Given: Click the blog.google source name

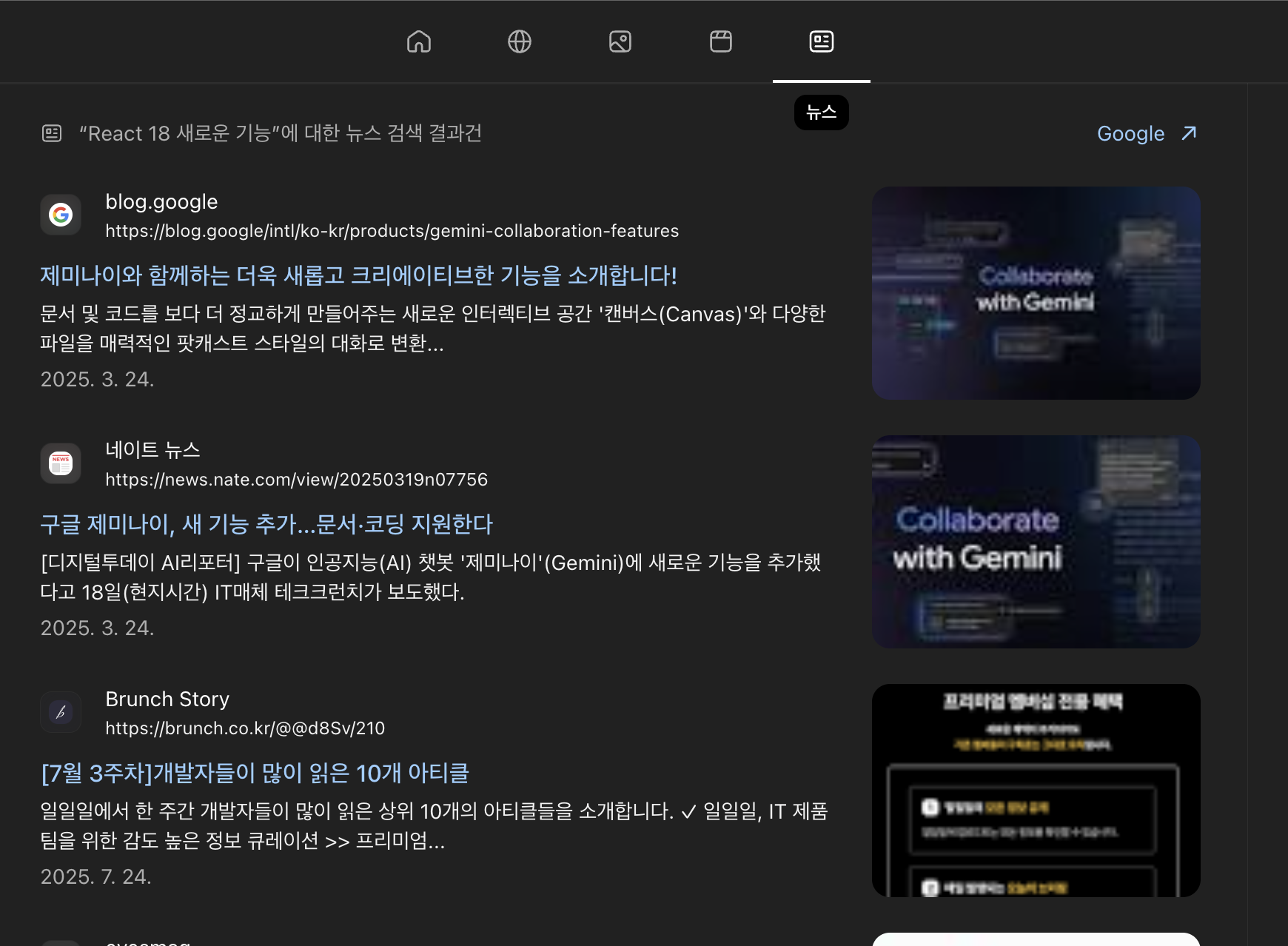Looking at the screenshot, I should pos(161,201).
